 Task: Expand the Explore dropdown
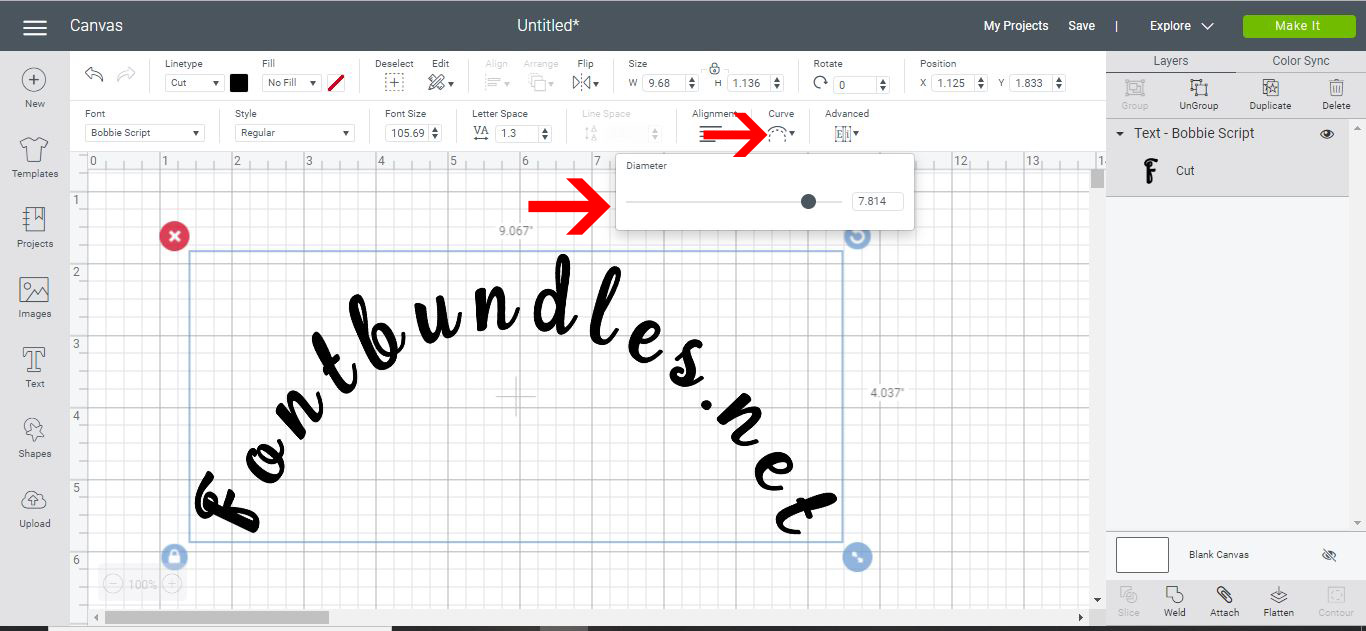[1181, 26]
